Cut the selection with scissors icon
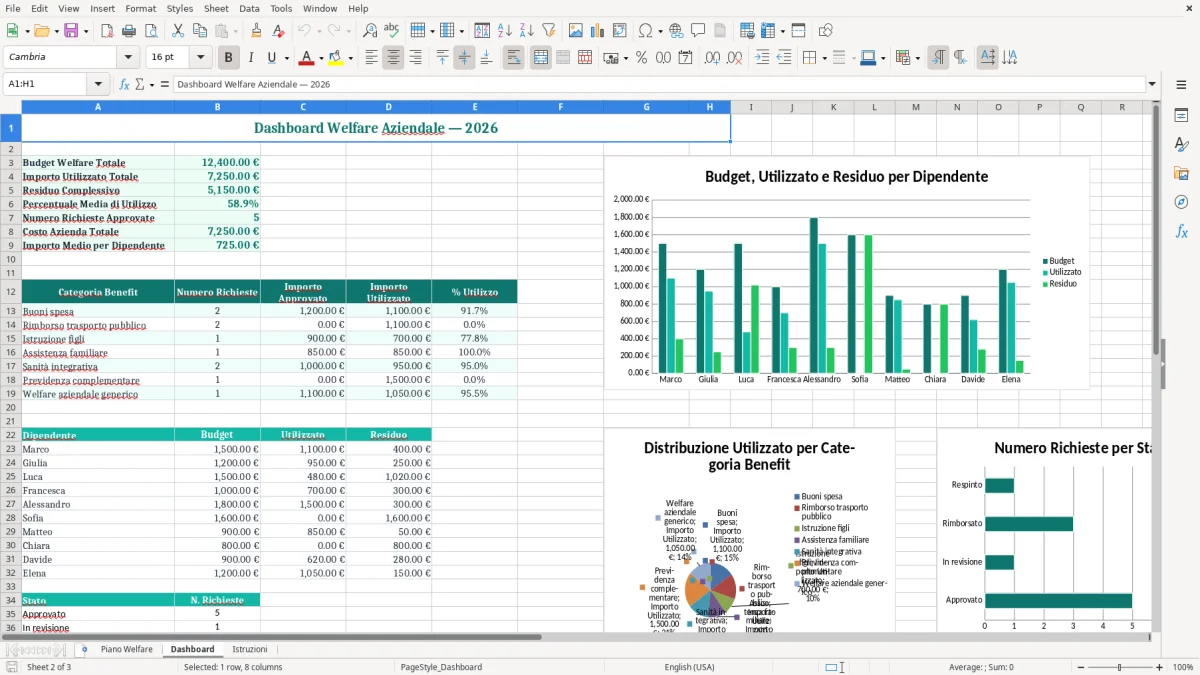Image resolution: width=1200 pixels, height=675 pixels. [177, 31]
